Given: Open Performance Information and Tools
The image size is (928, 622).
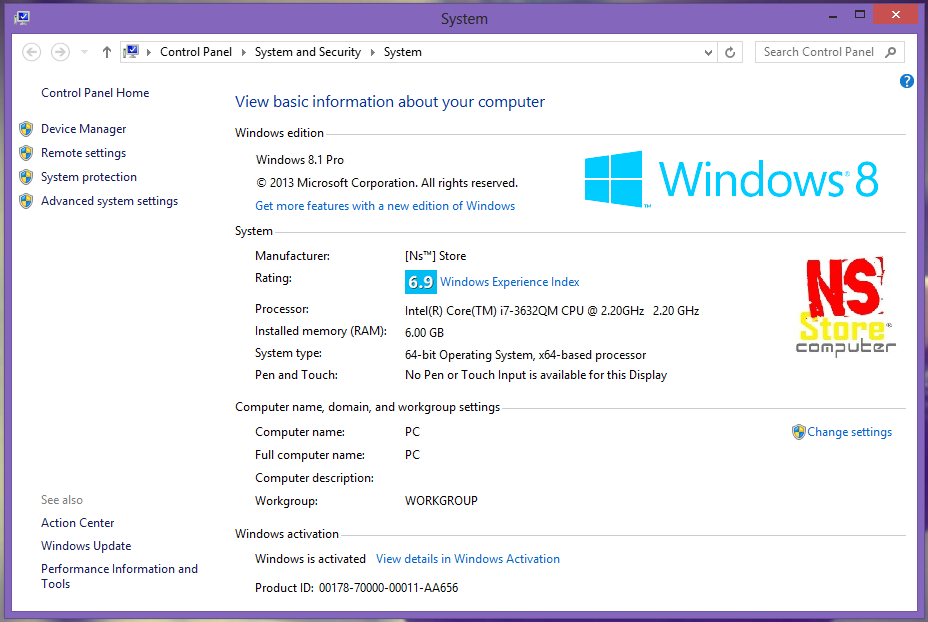Looking at the screenshot, I should click(120, 576).
